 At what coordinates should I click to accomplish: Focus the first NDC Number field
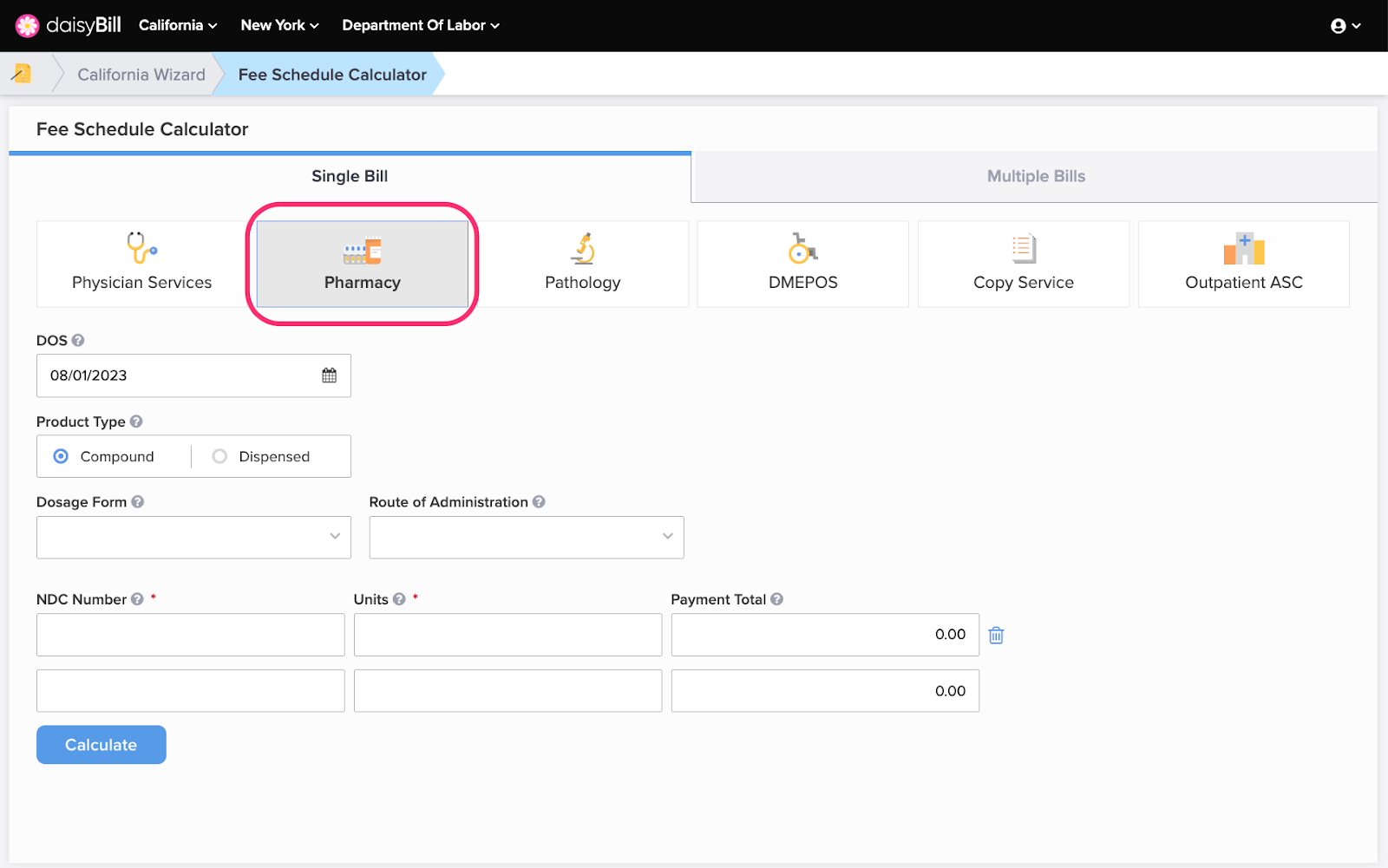pyautogui.click(x=191, y=635)
